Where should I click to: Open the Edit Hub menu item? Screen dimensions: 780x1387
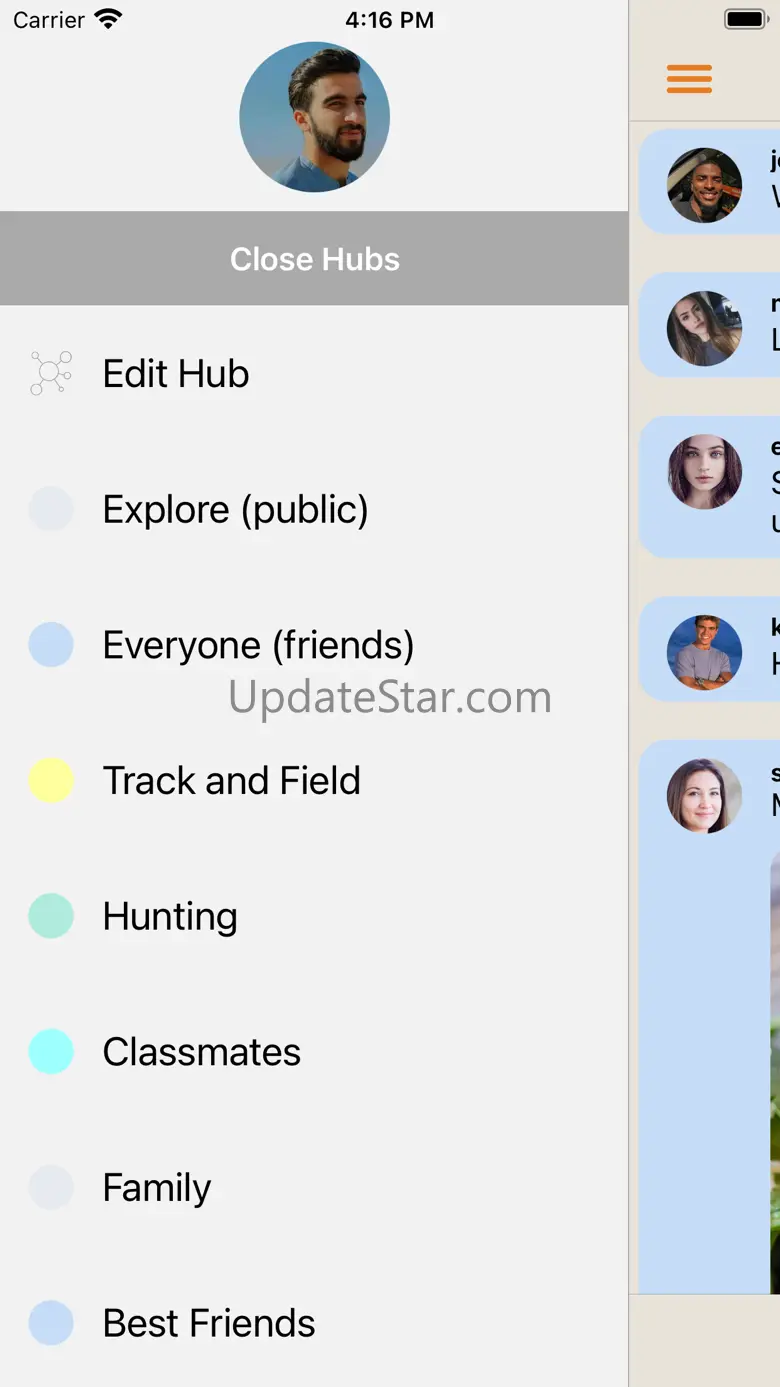point(314,374)
